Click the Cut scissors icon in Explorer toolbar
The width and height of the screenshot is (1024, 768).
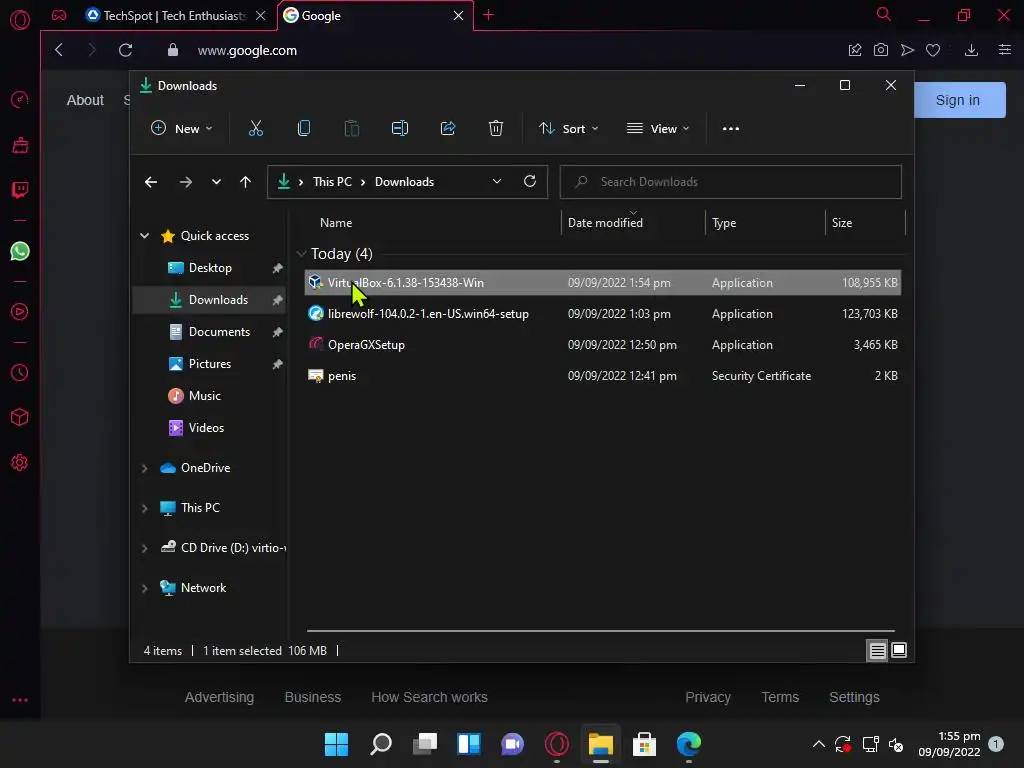tap(255, 129)
